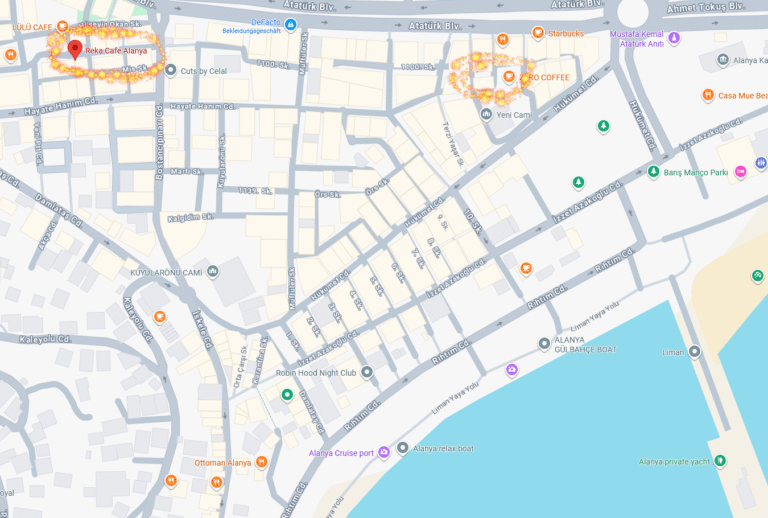Click the Mustafa Kemal Atatürk Anıtı monument icon
The width and height of the screenshot is (768, 518).
pyautogui.click(x=674, y=38)
